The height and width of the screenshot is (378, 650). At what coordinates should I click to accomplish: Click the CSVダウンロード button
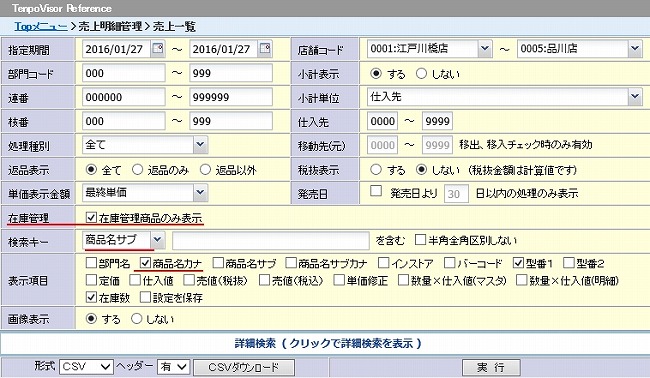pos(244,367)
